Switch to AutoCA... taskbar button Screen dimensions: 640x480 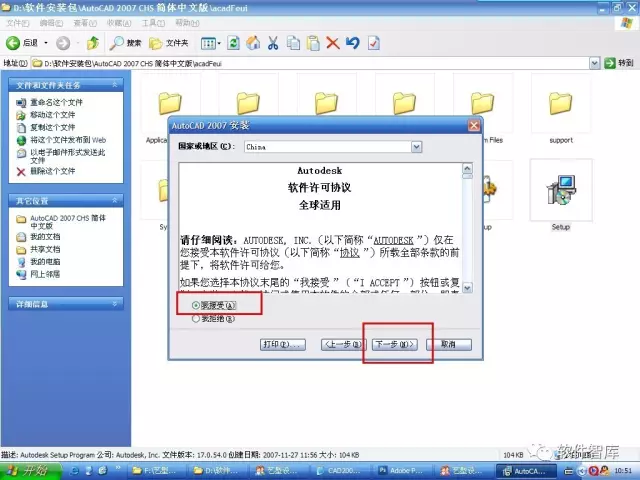point(526,471)
